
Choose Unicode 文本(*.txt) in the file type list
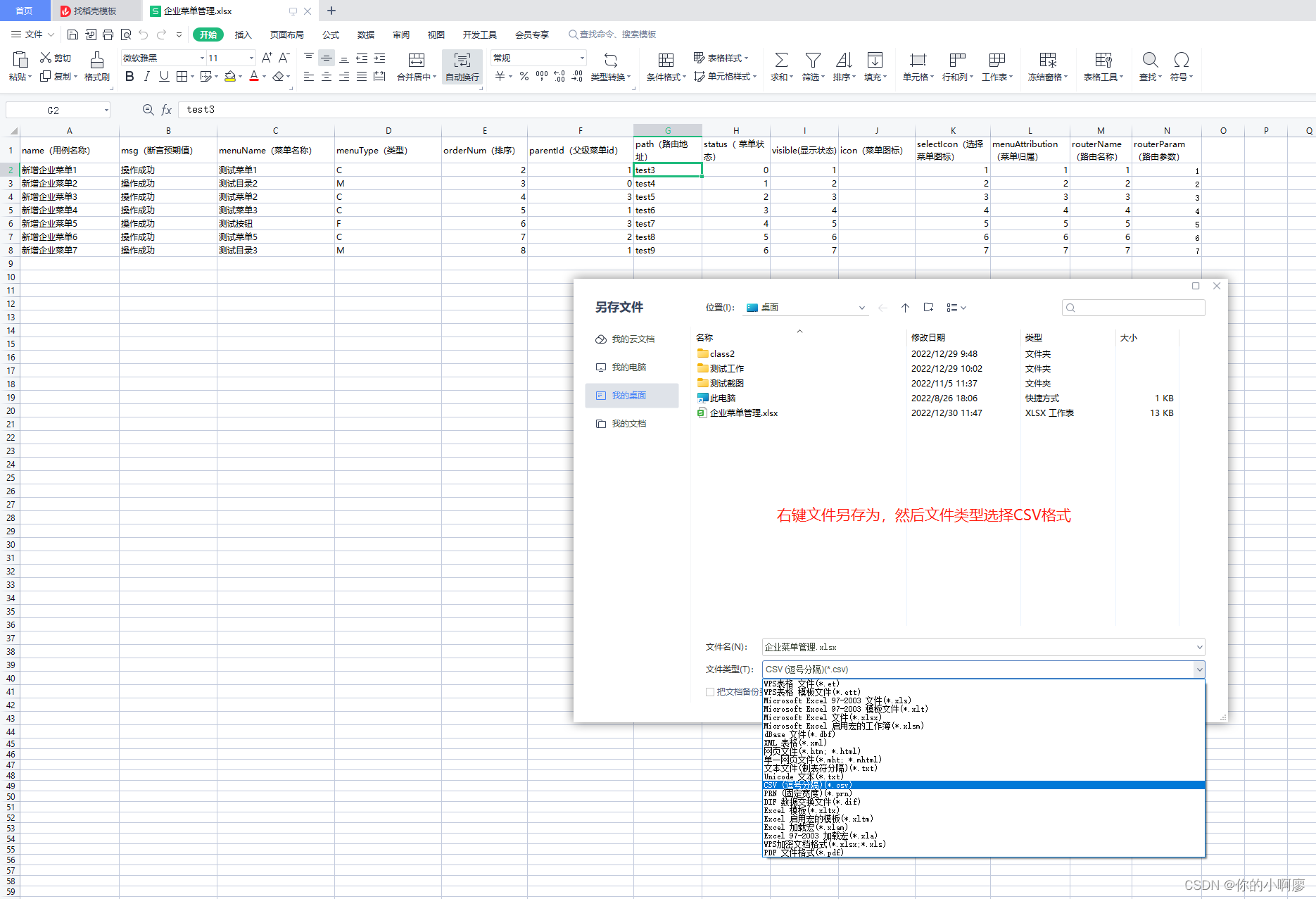point(984,777)
